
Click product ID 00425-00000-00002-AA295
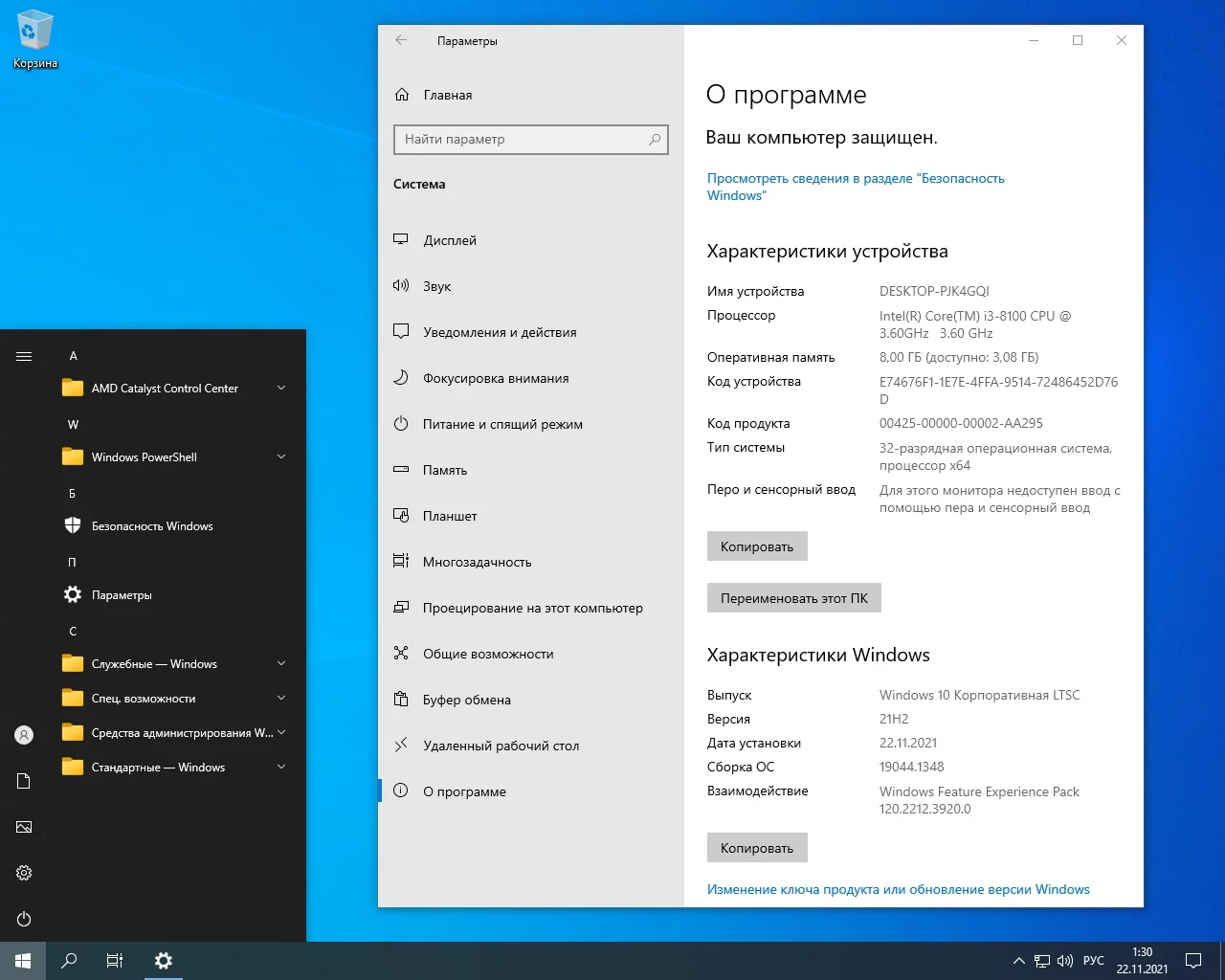click(x=961, y=423)
